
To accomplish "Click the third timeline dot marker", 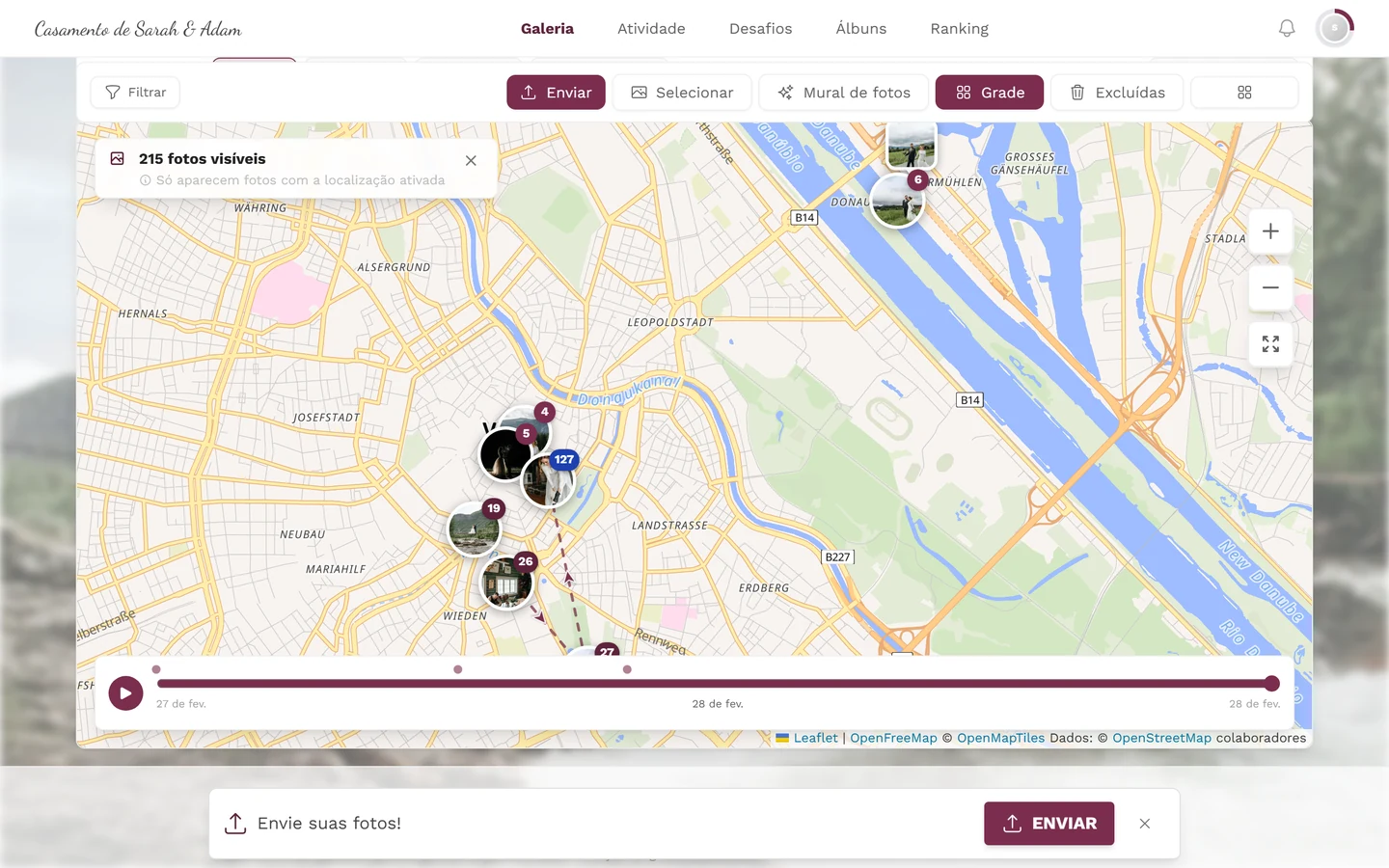I will pos(627,669).
